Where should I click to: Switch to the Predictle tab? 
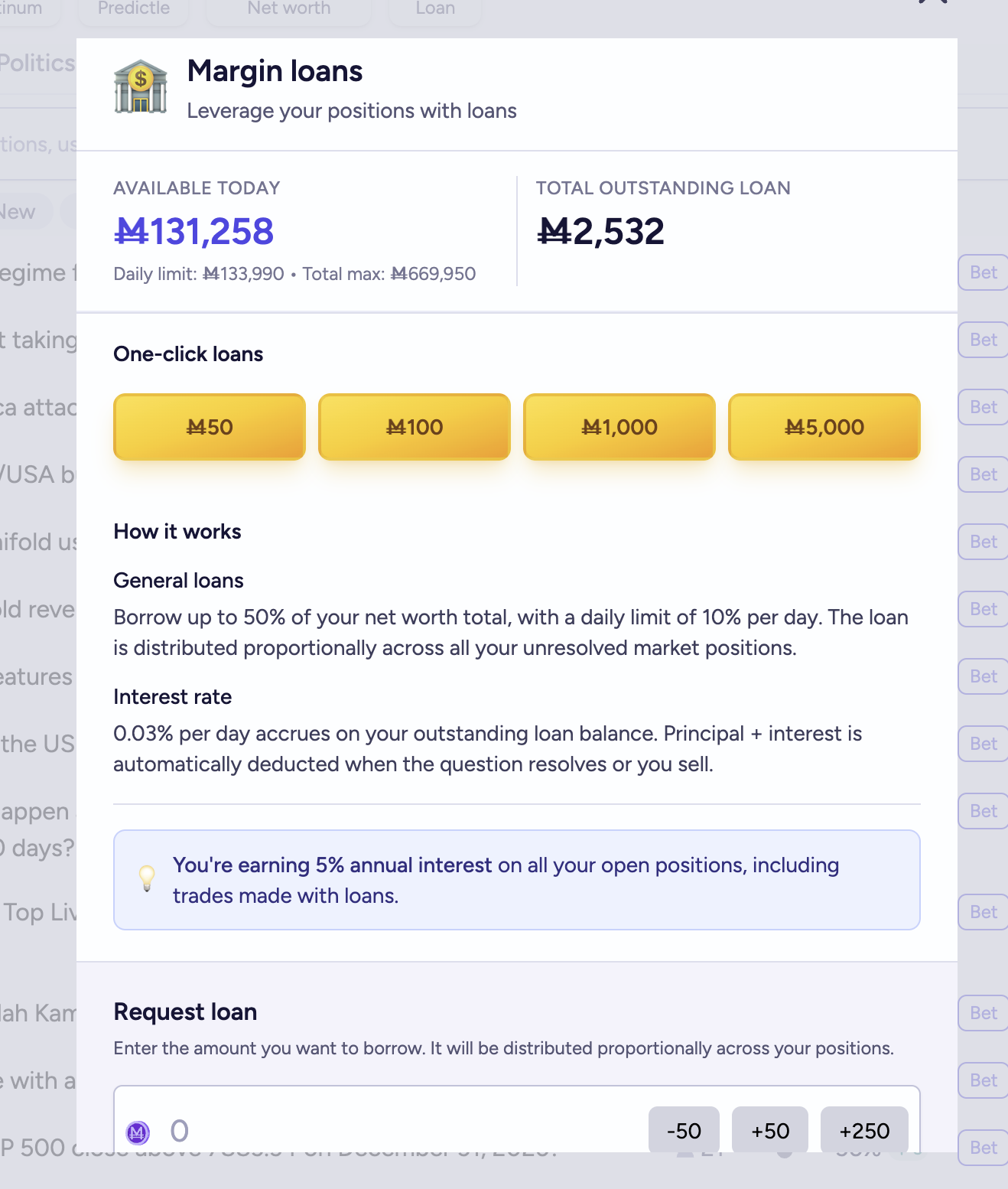(x=134, y=8)
